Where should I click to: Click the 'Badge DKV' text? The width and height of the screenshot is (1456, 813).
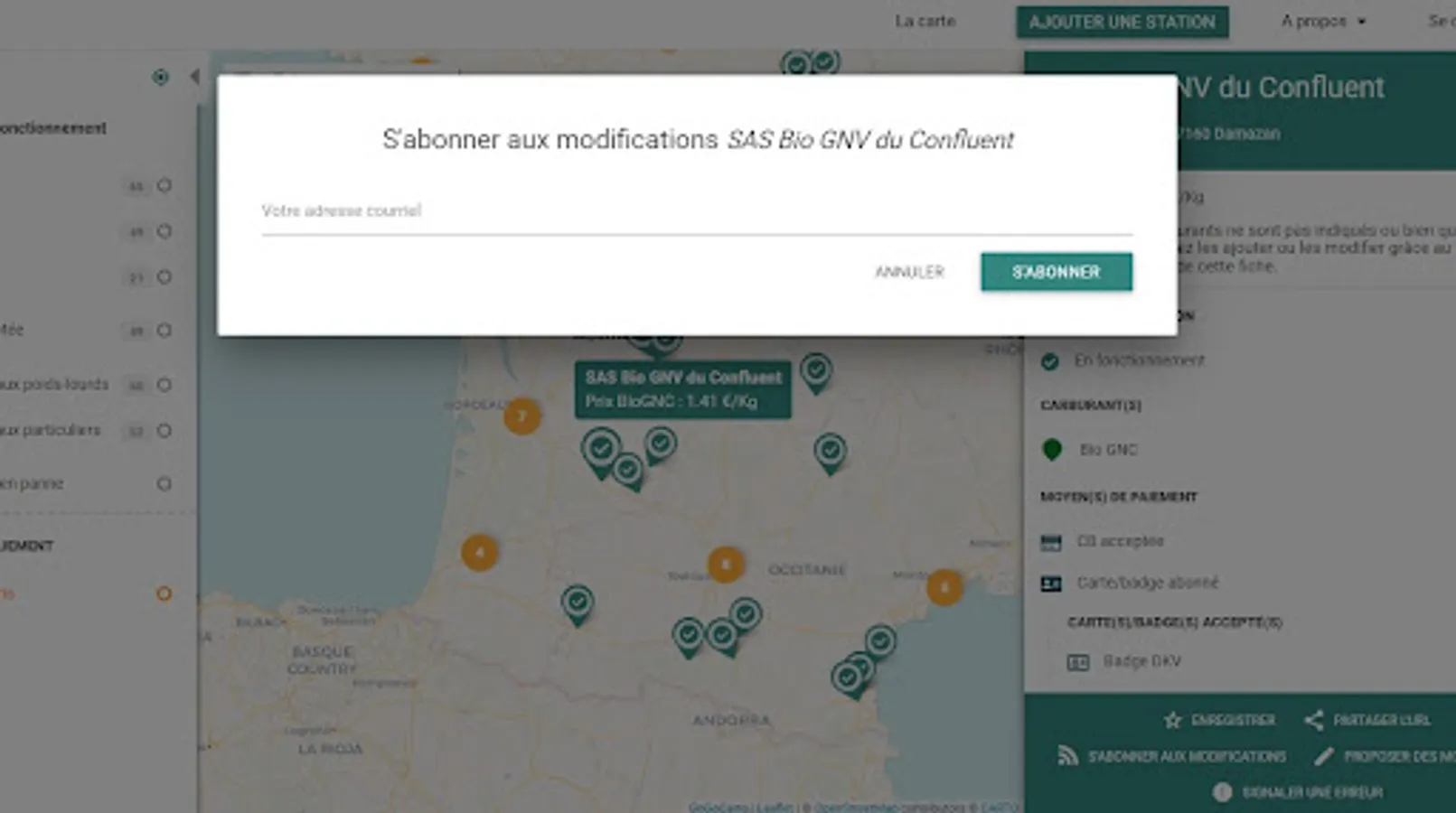(1141, 661)
